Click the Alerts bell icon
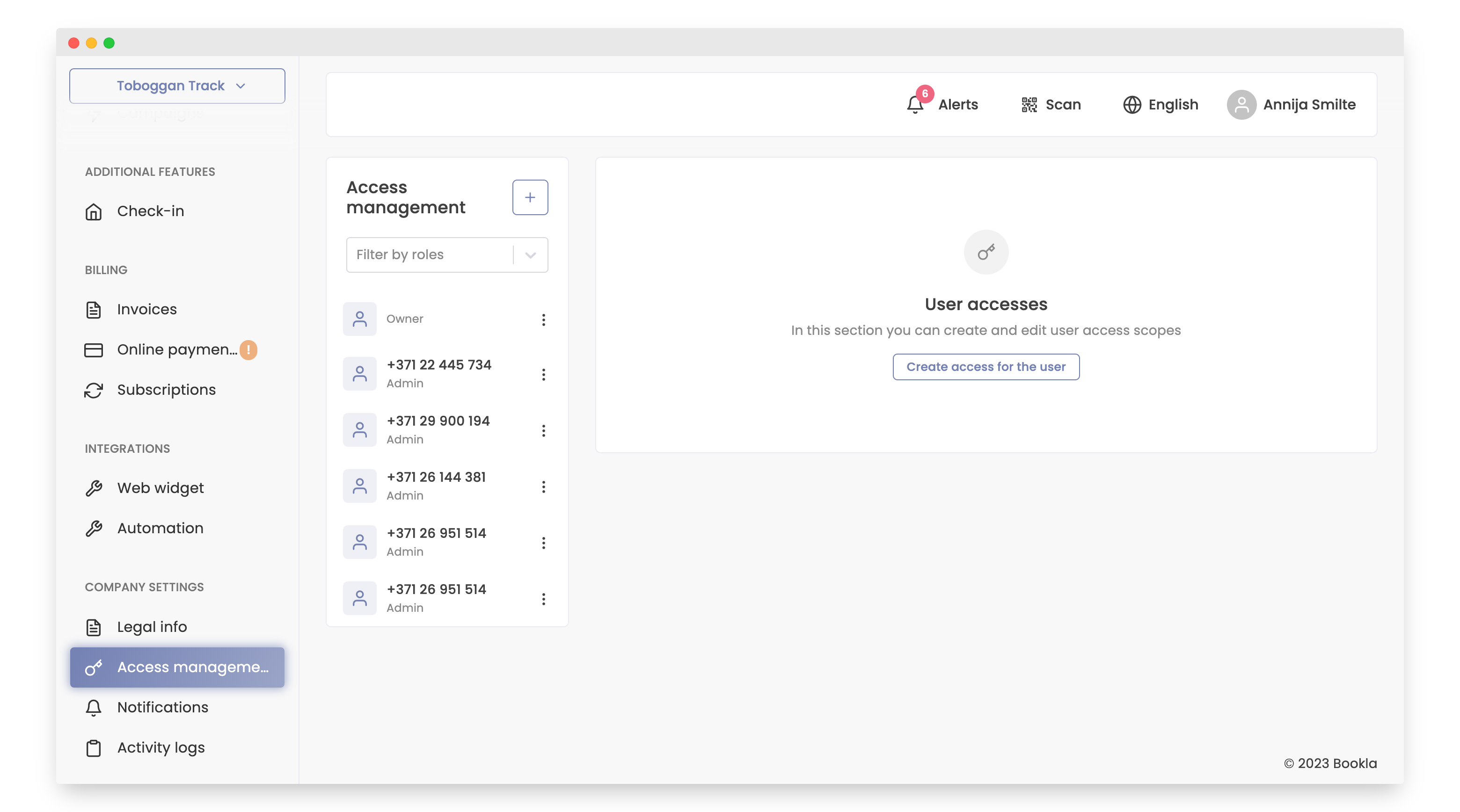Screen dimensions: 1460x812 click(x=915, y=104)
